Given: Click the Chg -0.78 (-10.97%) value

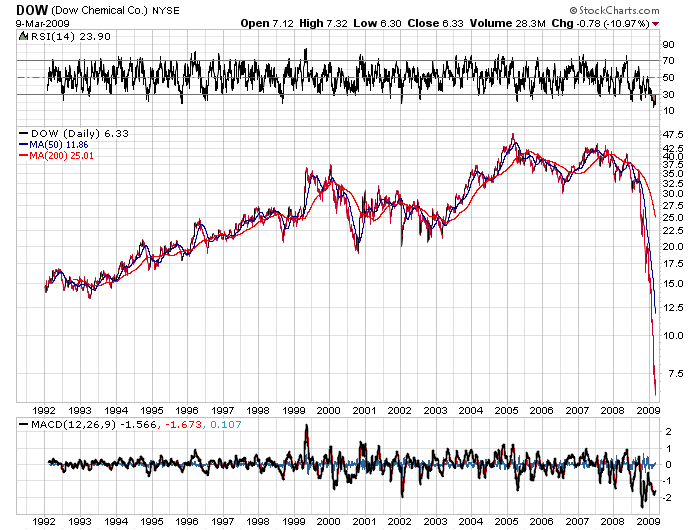Looking at the screenshot, I should pos(600,23).
